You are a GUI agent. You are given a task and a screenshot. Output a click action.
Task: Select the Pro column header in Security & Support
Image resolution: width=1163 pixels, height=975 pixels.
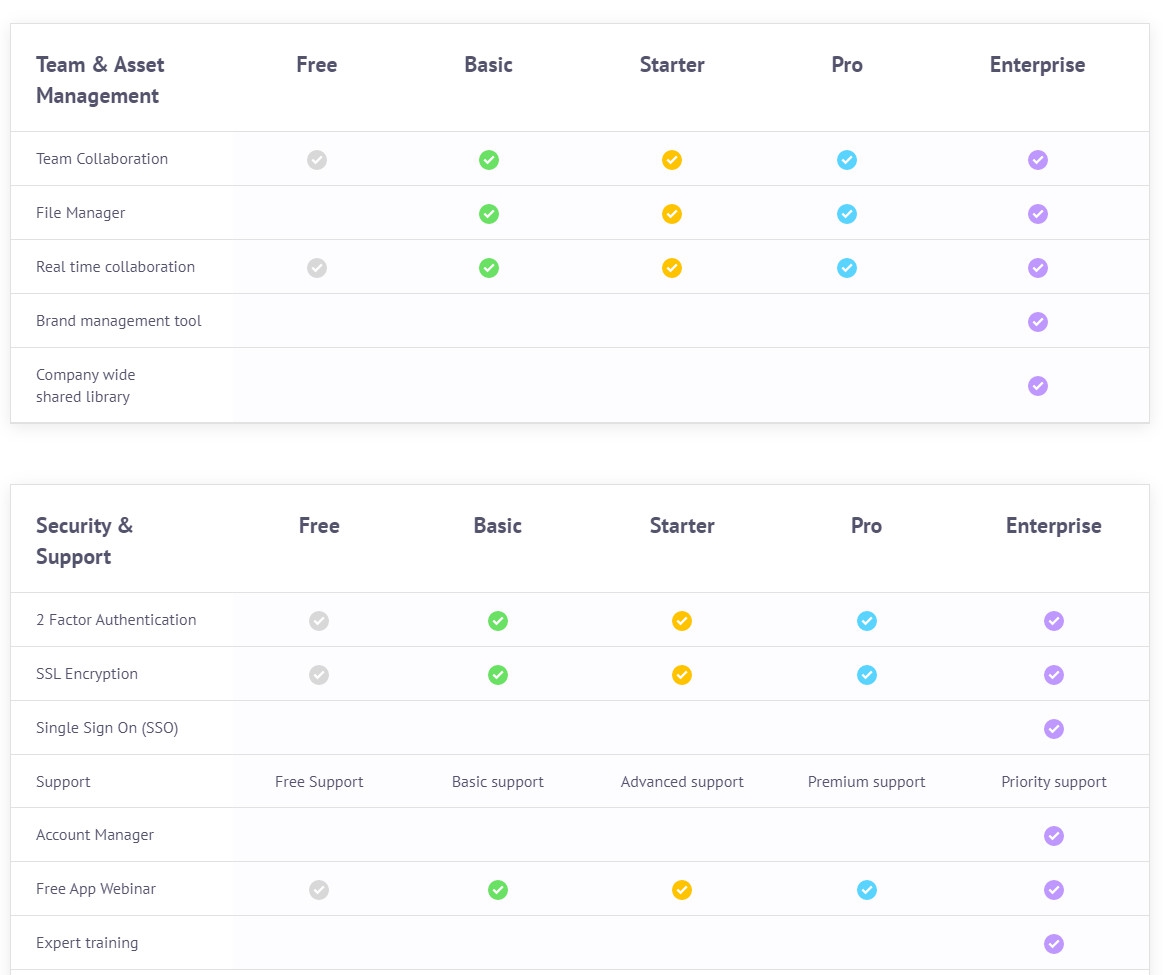pyautogui.click(x=866, y=526)
